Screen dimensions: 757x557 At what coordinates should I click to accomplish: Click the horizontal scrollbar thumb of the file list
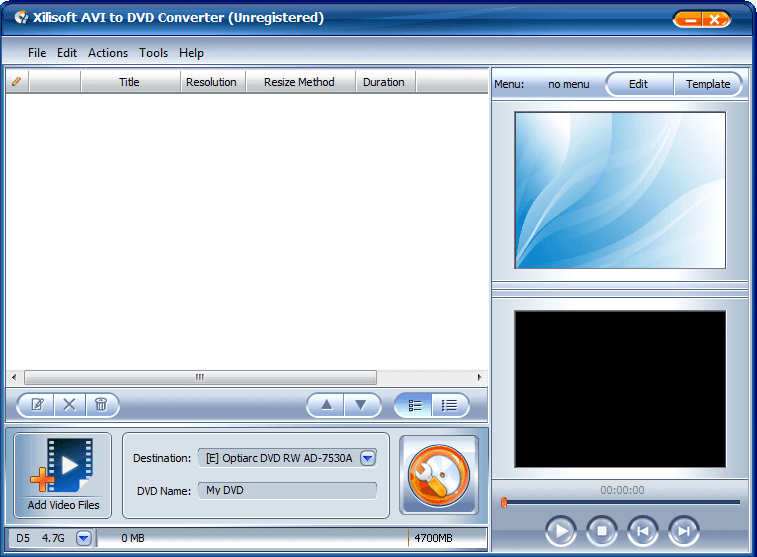200,377
